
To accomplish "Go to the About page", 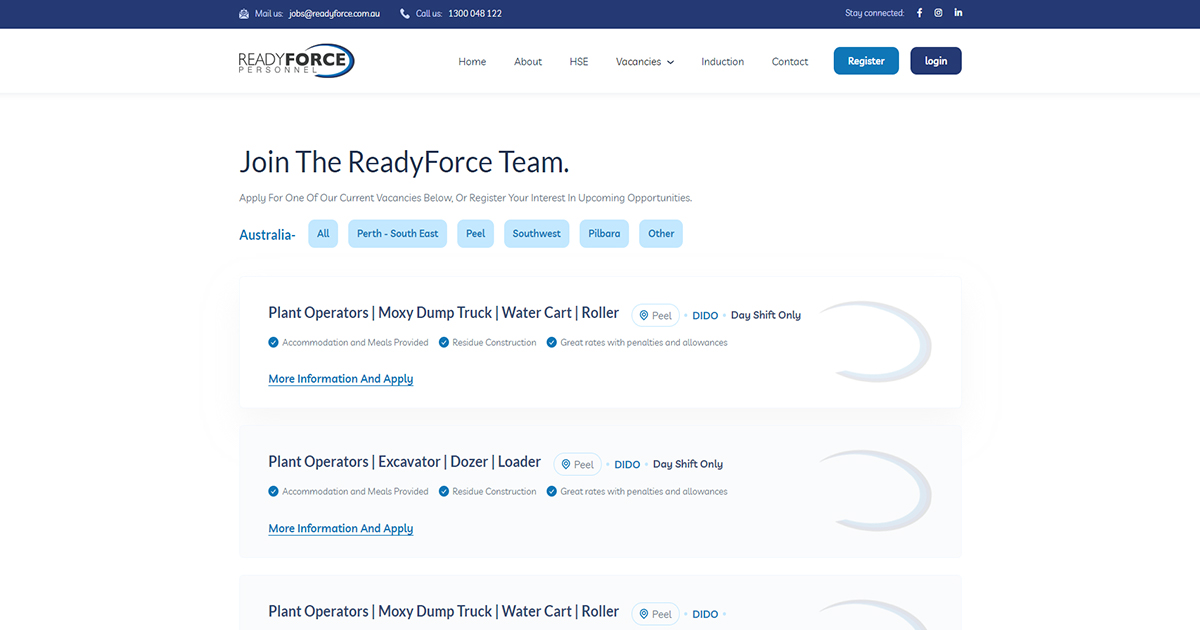I will (x=527, y=61).
